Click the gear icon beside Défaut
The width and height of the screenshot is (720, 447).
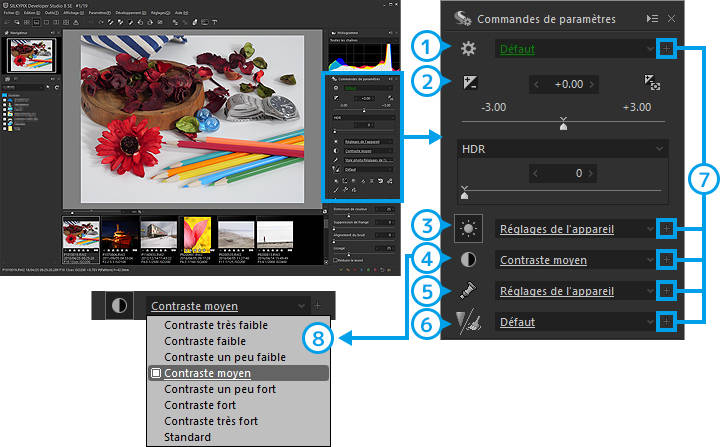pyautogui.click(x=467, y=48)
